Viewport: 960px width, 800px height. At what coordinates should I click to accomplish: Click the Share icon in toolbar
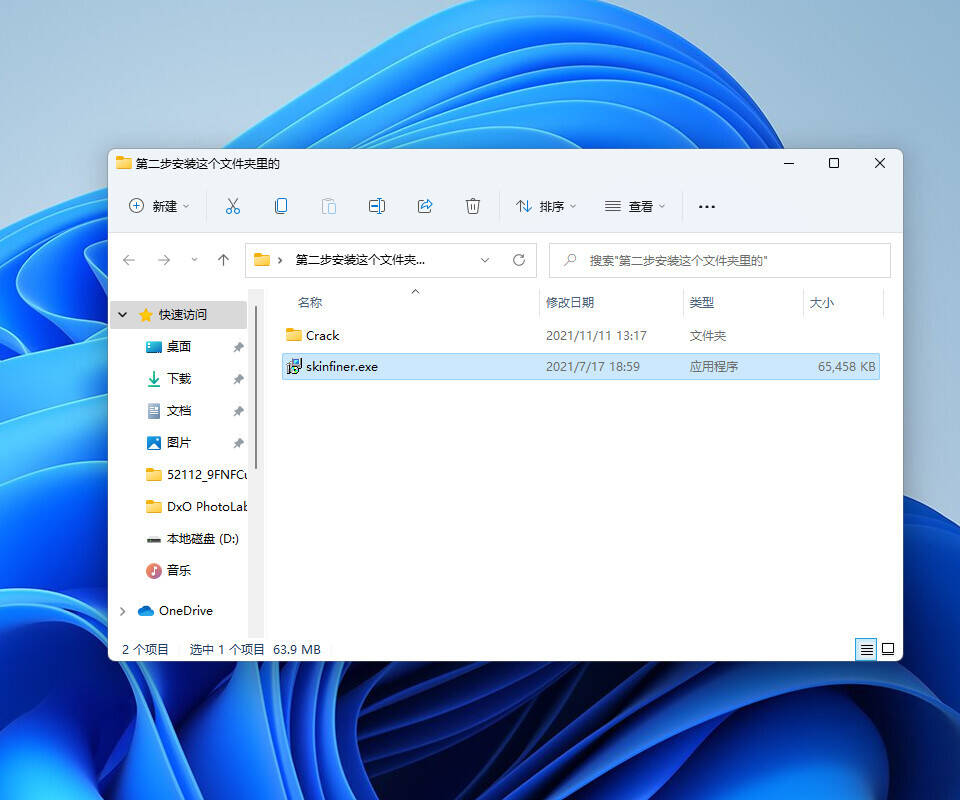click(425, 206)
